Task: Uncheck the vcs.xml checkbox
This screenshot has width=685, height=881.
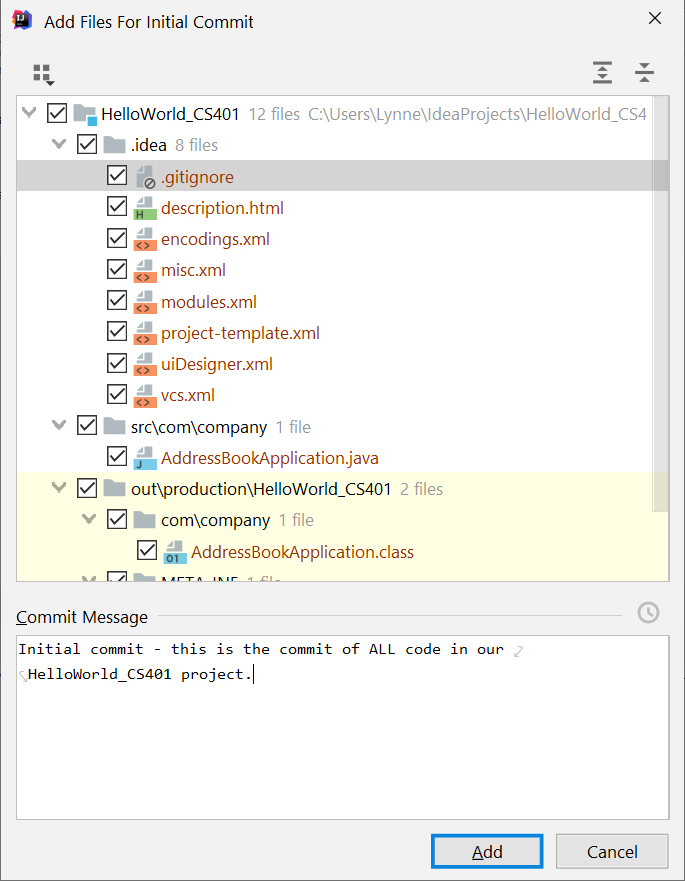Action: [x=117, y=395]
